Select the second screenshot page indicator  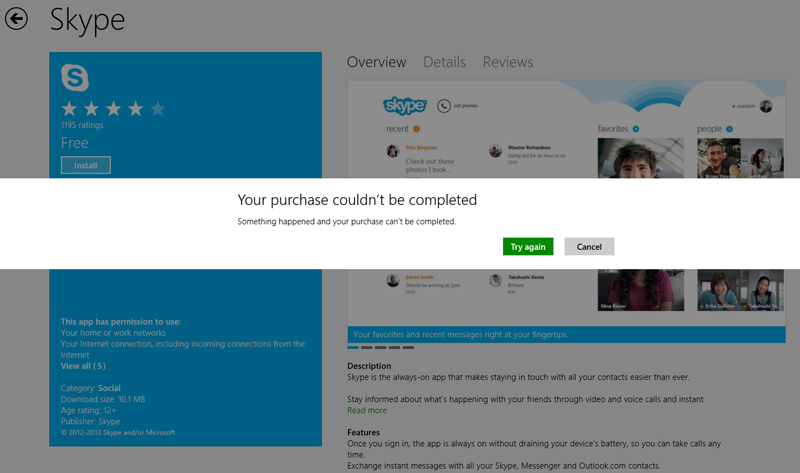pos(366,347)
